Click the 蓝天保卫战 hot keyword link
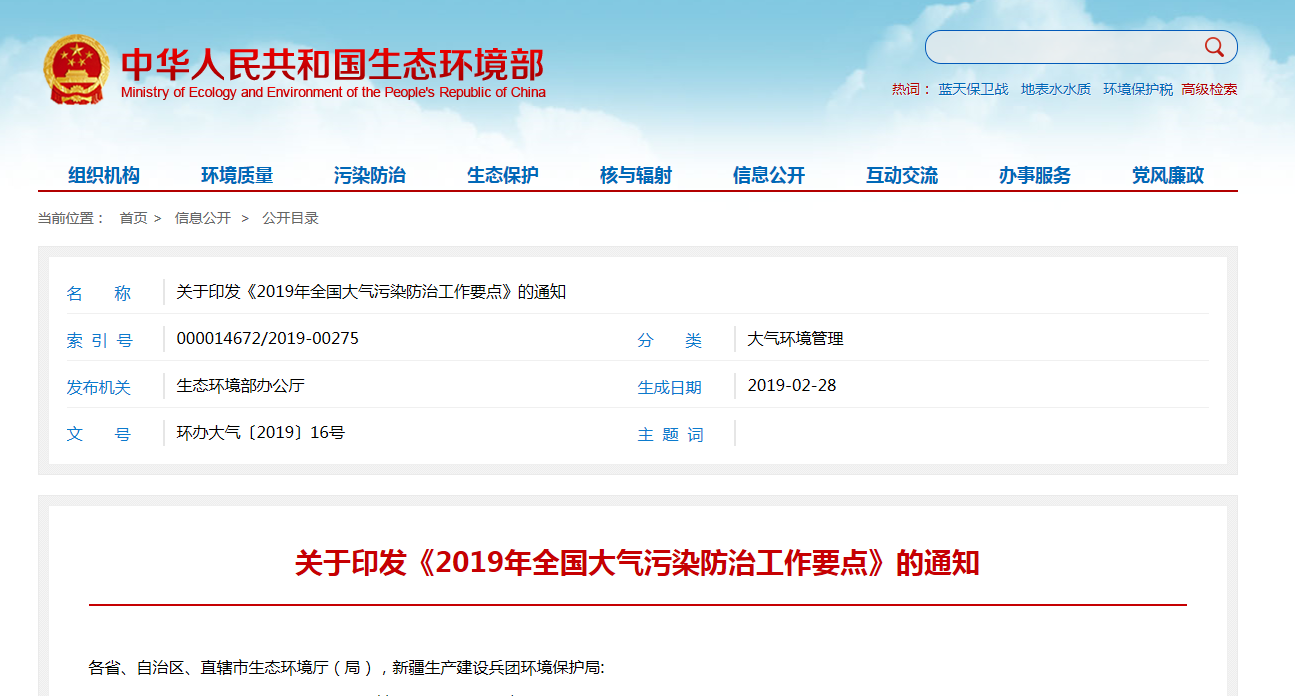 click(x=973, y=89)
